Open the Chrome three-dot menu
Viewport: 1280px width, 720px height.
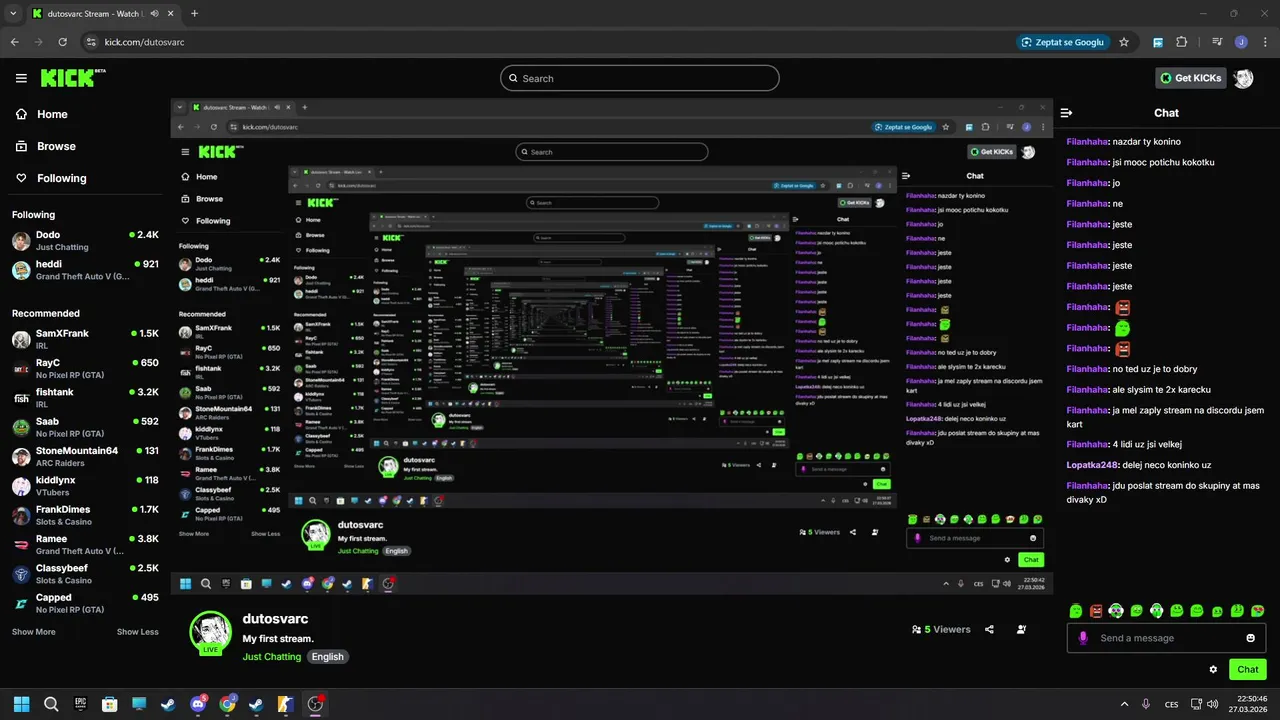point(1264,42)
